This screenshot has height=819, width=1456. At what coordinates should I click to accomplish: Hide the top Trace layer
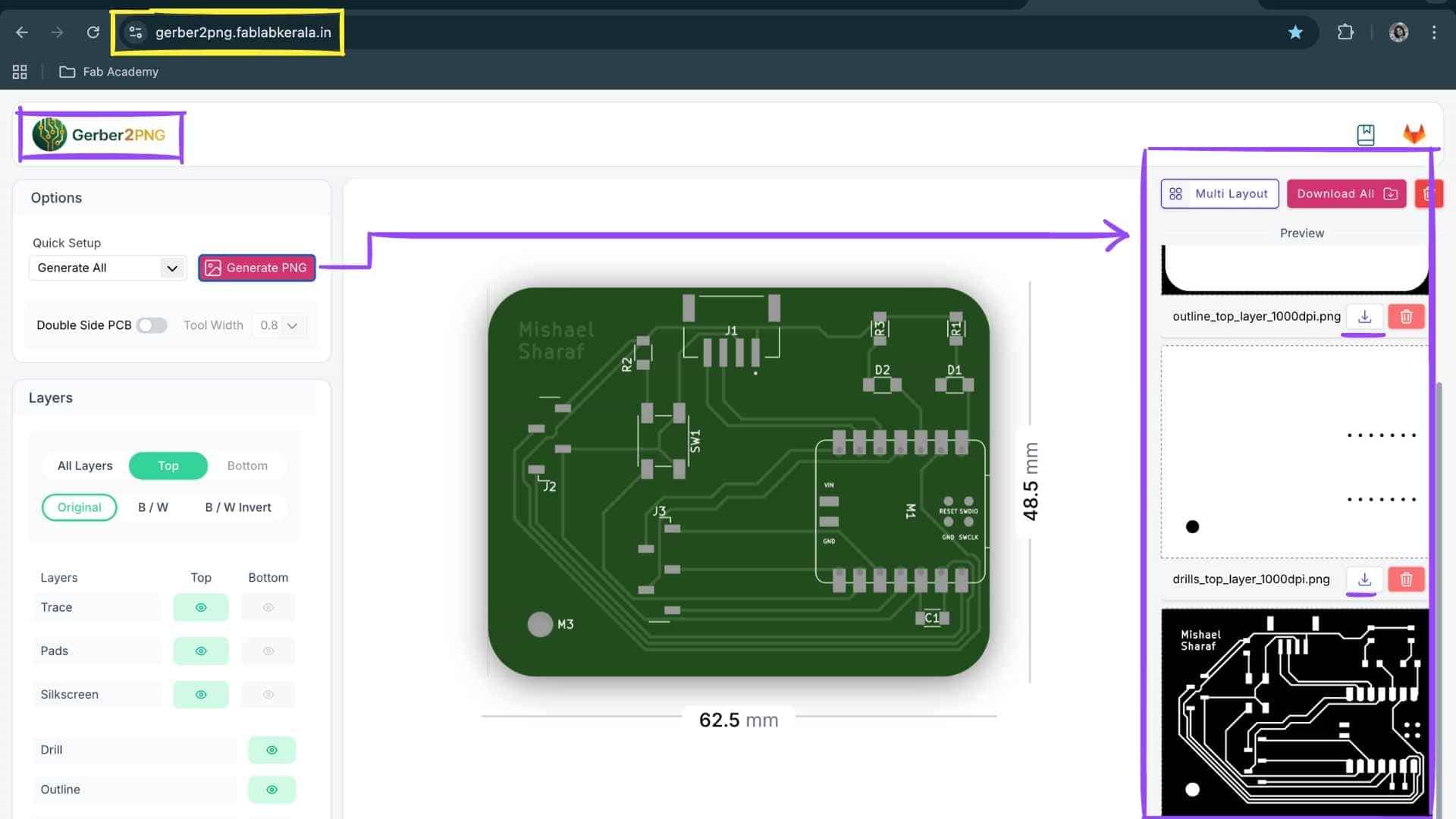tap(201, 607)
